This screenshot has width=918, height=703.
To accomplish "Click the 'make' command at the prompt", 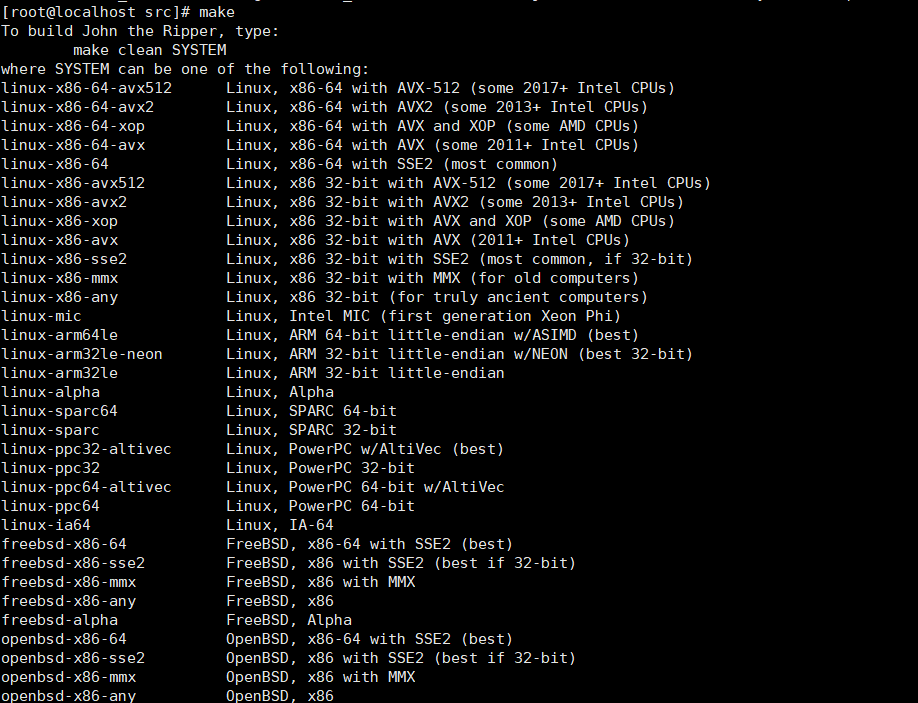I will 217,12.
